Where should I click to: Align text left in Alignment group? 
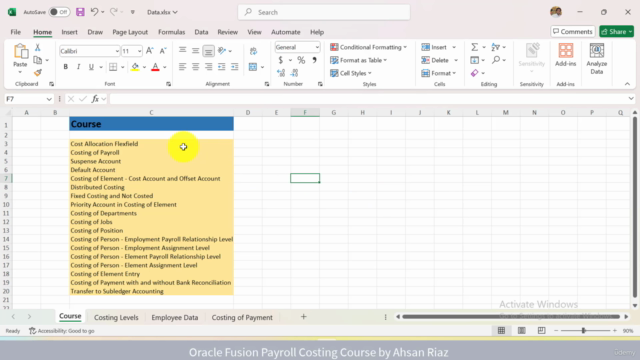182,67
